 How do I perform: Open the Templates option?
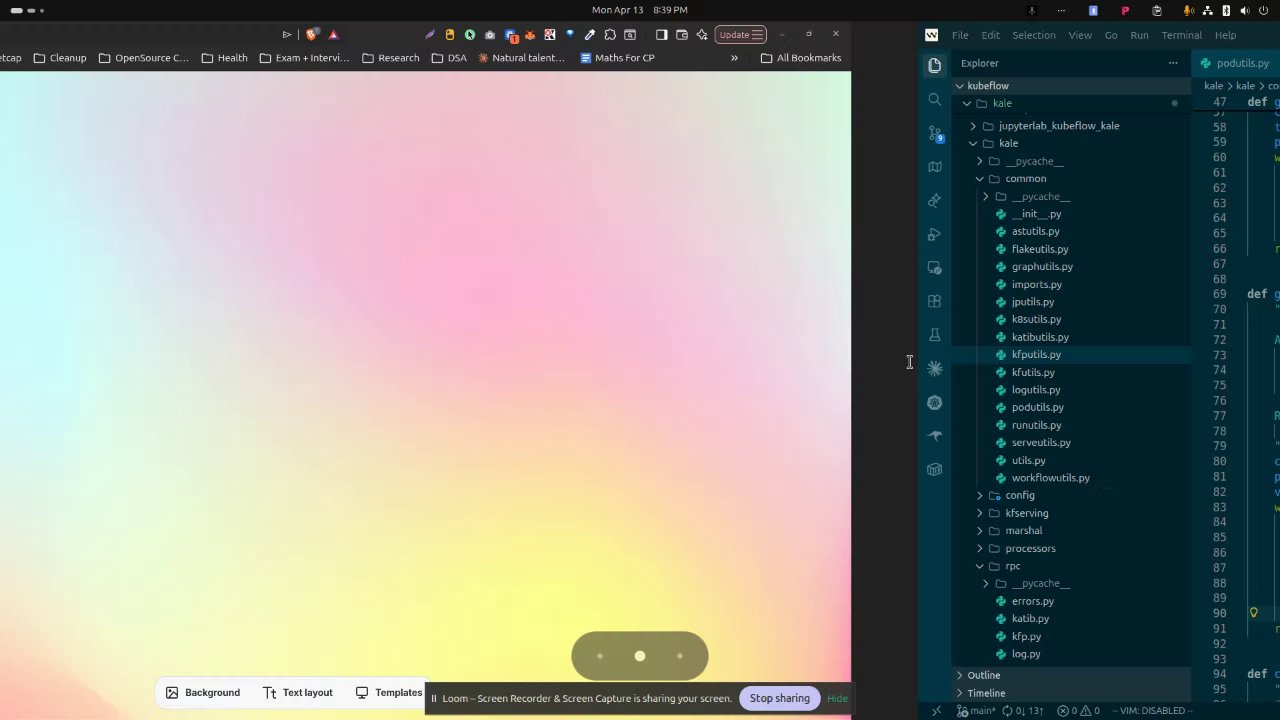click(x=389, y=692)
